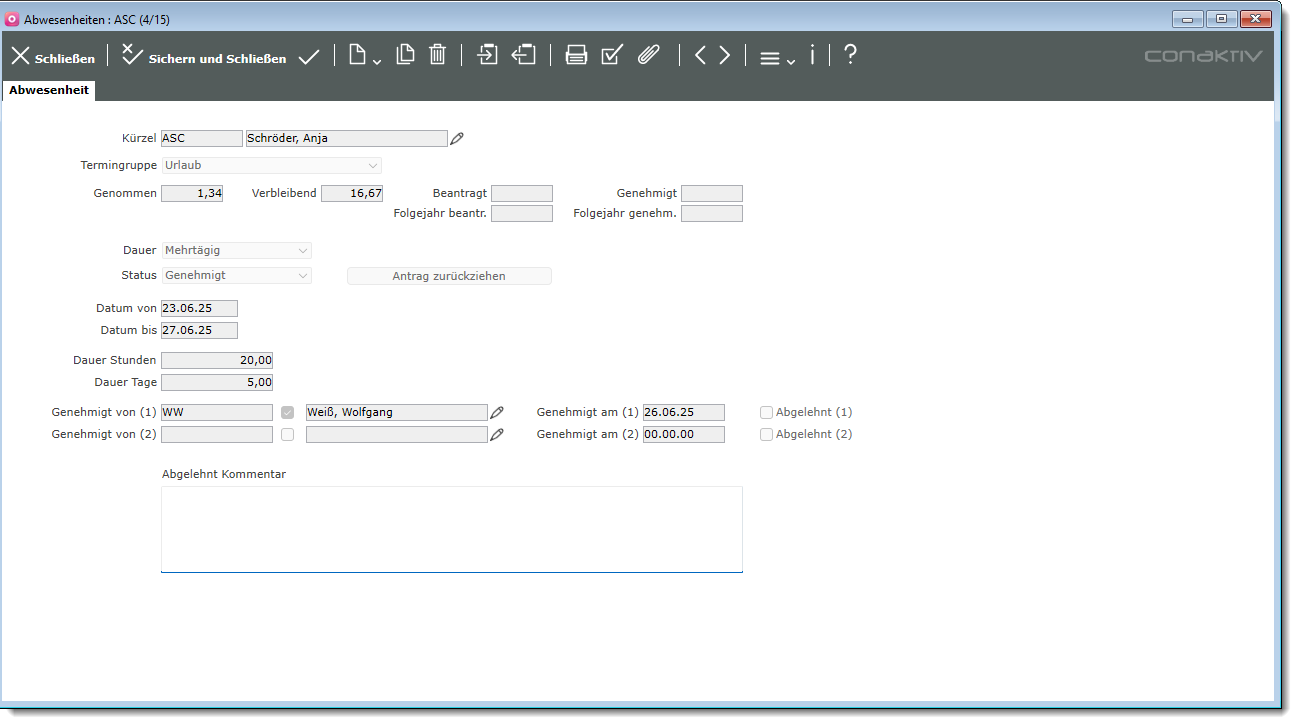1297x724 pixels.
Task: Click pencil icon next to Schröder, Anja
Action: point(457,139)
